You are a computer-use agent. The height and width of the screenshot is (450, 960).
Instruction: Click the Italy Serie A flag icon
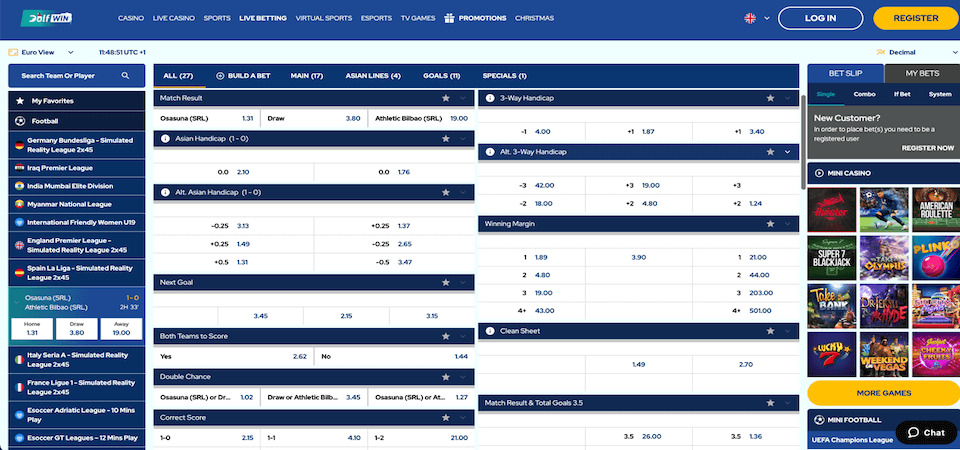[x=20, y=359]
